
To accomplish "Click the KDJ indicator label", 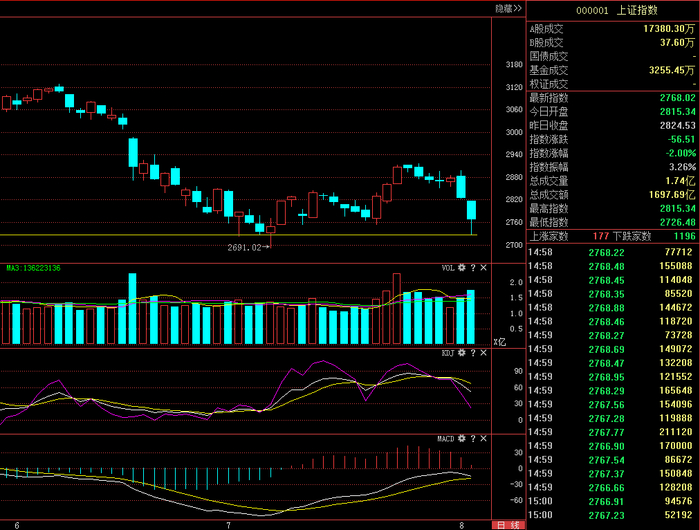I will [448, 353].
